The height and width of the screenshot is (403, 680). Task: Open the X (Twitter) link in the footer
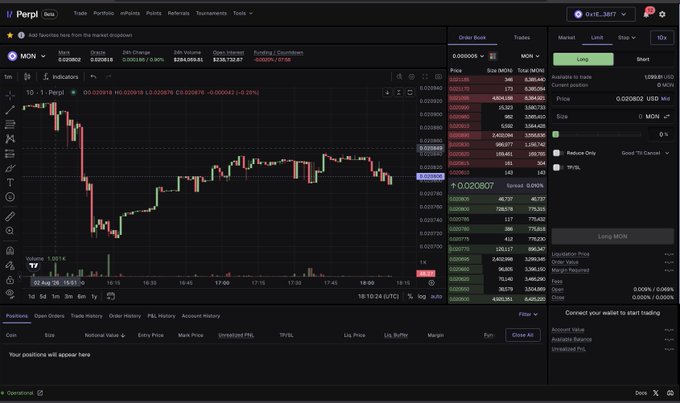tap(656, 393)
